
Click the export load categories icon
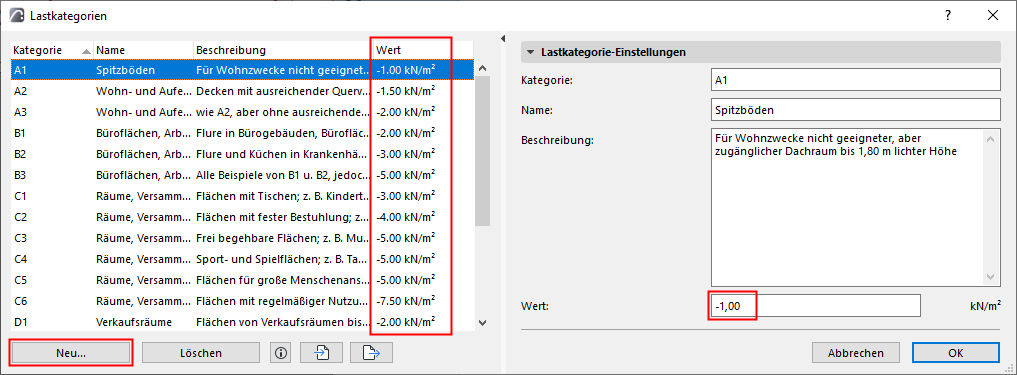pyautogui.click(x=372, y=353)
